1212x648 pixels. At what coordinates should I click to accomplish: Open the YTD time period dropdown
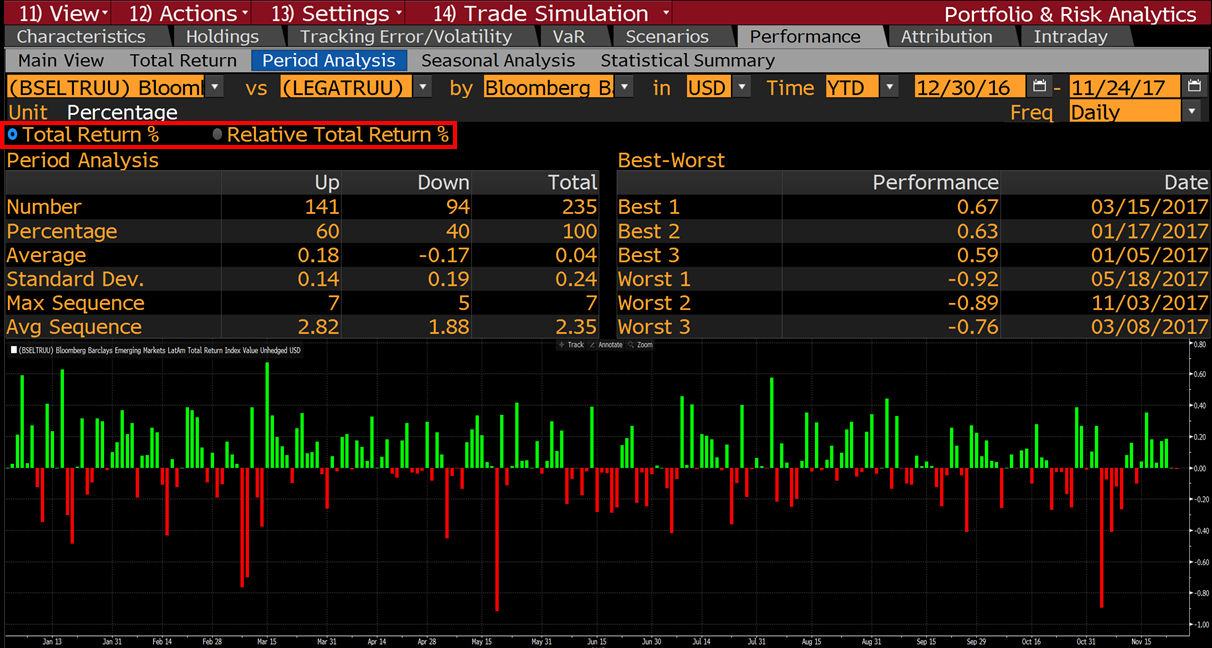[x=889, y=87]
